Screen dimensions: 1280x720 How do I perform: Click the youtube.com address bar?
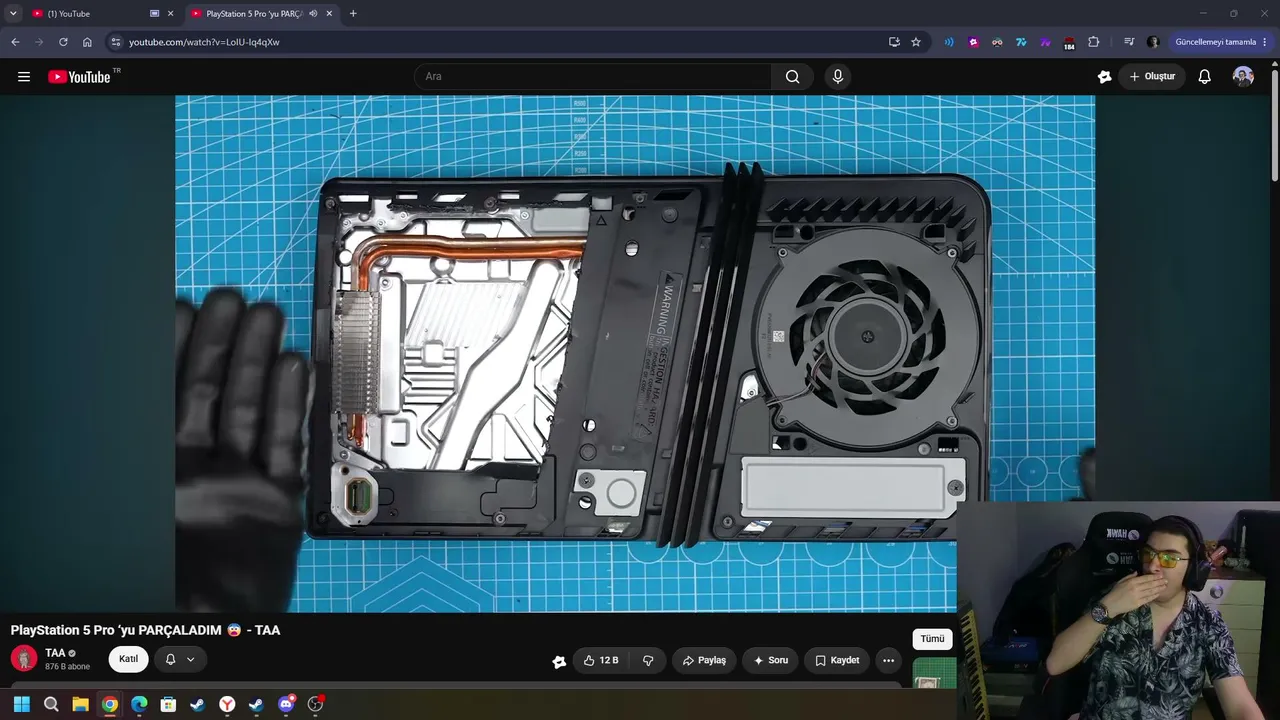[495, 42]
